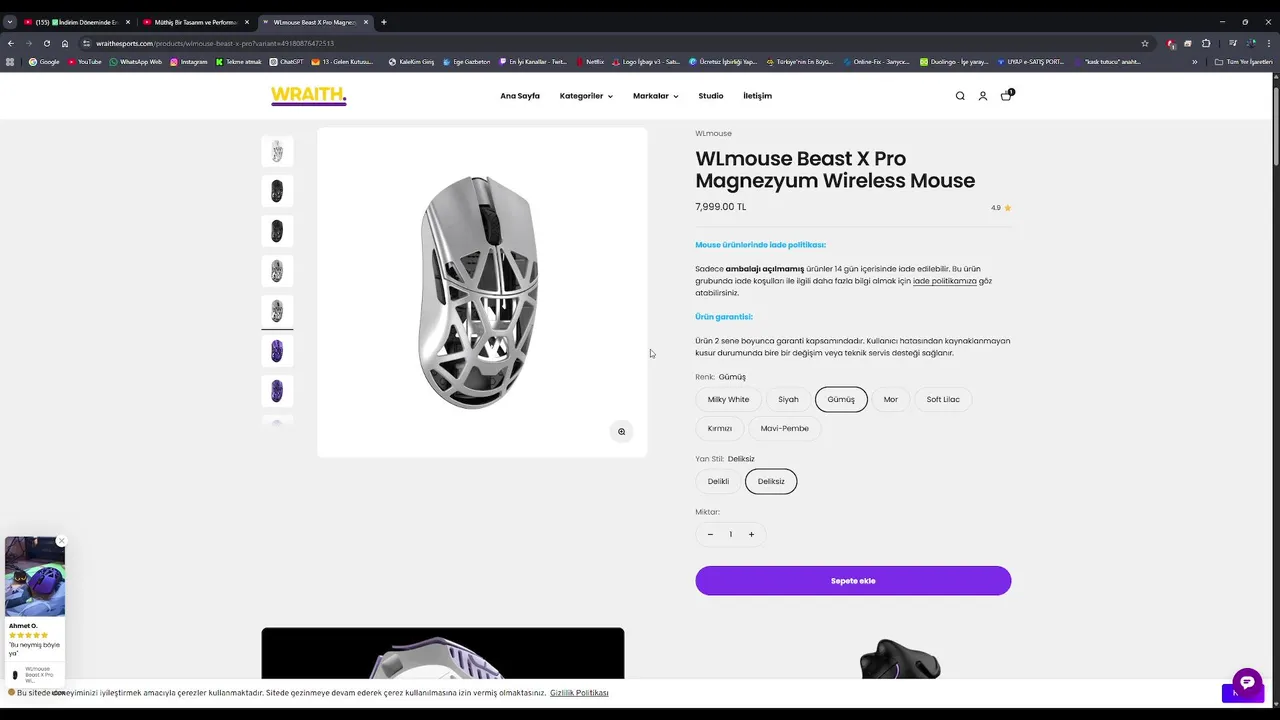Open the ChatGPT bookmark
Image resolution: width=1280 pixels, height=720 pixels.
[x=287, y=62]
